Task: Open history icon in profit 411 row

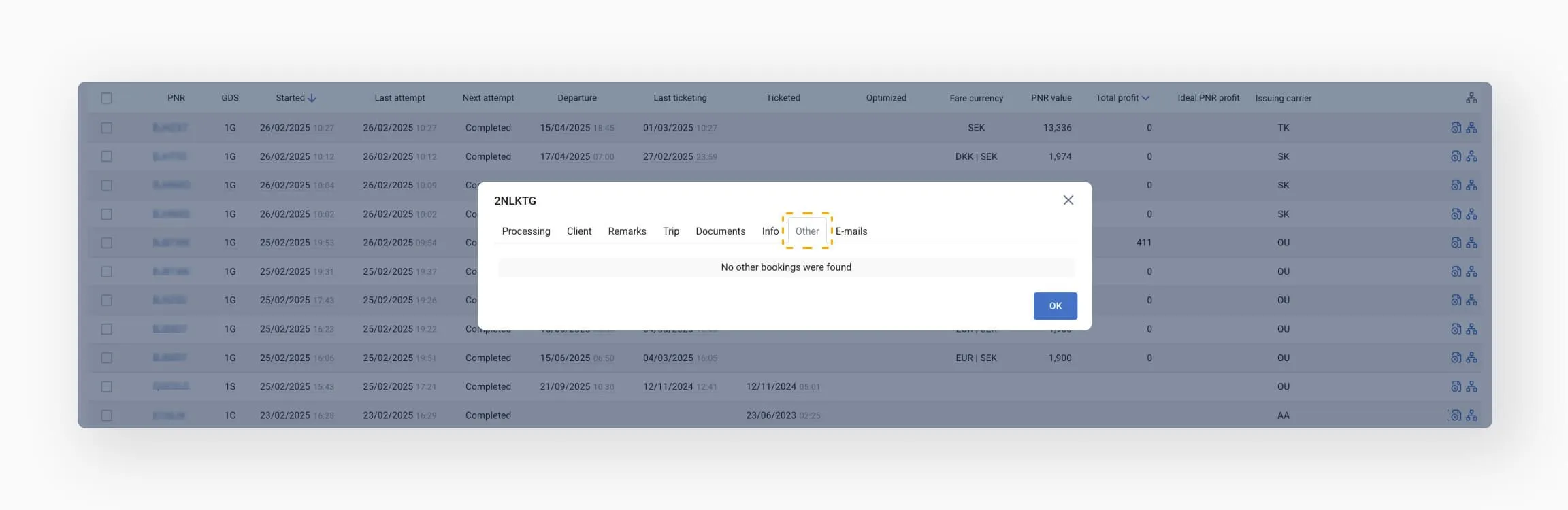Action: (x=1456, y=243)
